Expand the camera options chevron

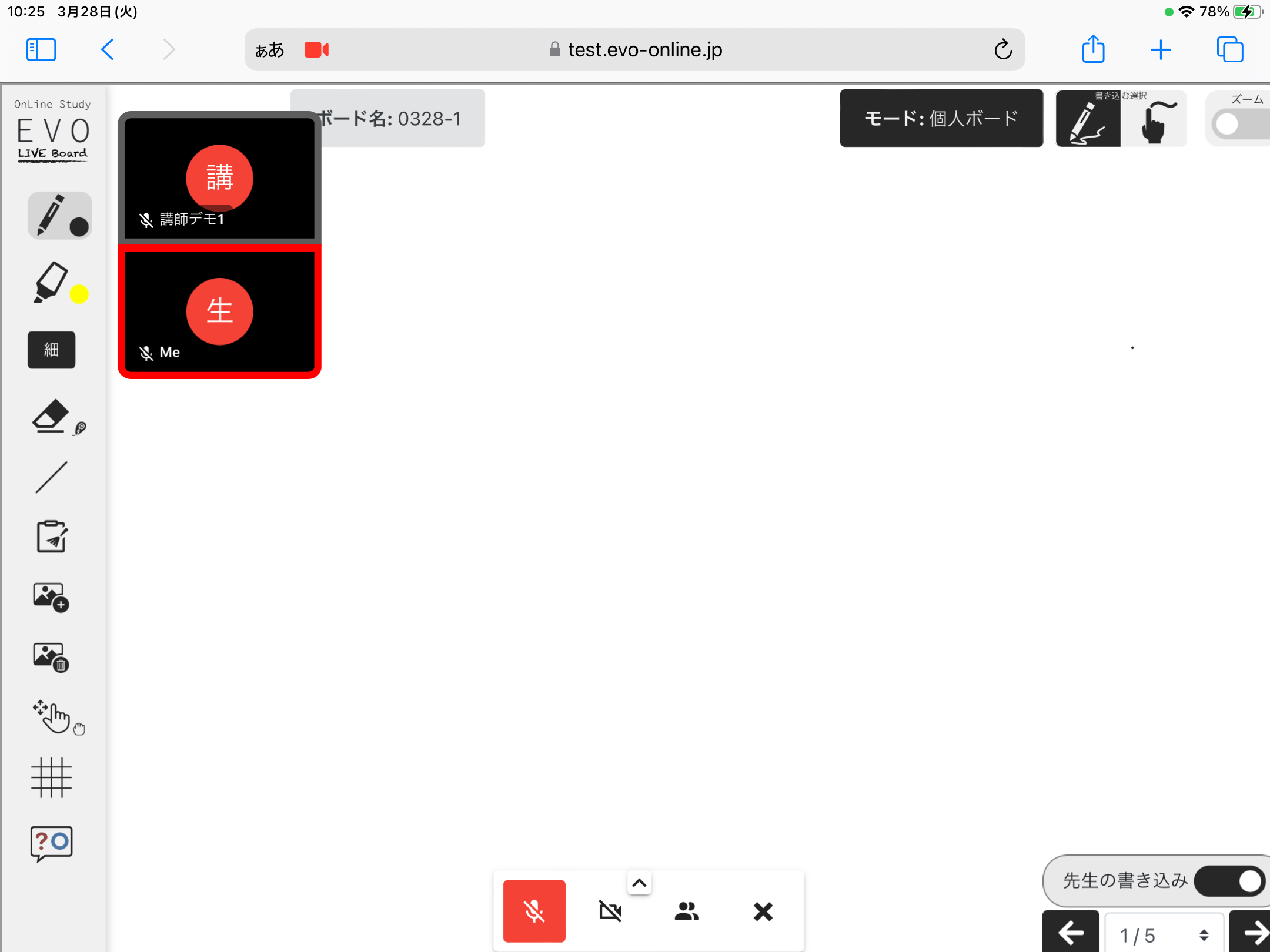click(639, 883)
